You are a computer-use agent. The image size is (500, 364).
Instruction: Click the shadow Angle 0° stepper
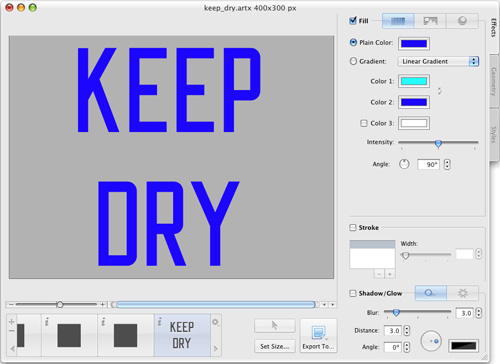point(407,347)
